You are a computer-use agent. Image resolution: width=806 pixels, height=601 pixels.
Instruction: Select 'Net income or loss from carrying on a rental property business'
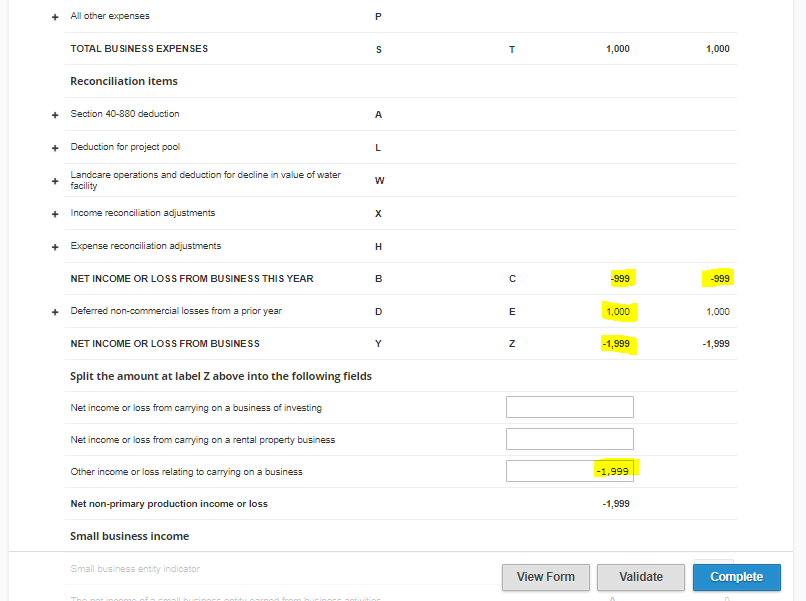click(203, 440)
